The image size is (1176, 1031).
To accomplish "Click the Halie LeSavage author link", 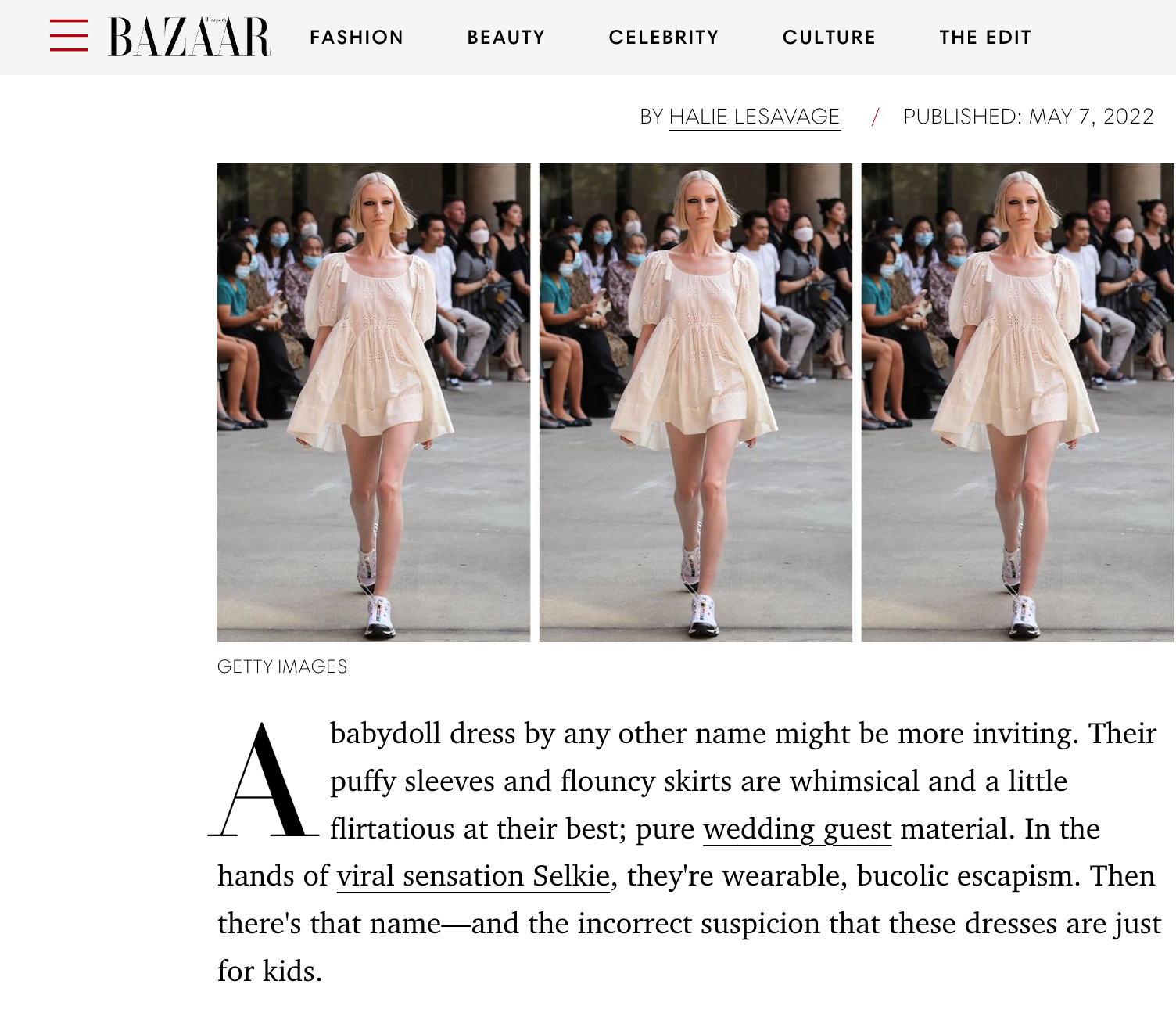I will pyautogui.click(x=755, y=117).
